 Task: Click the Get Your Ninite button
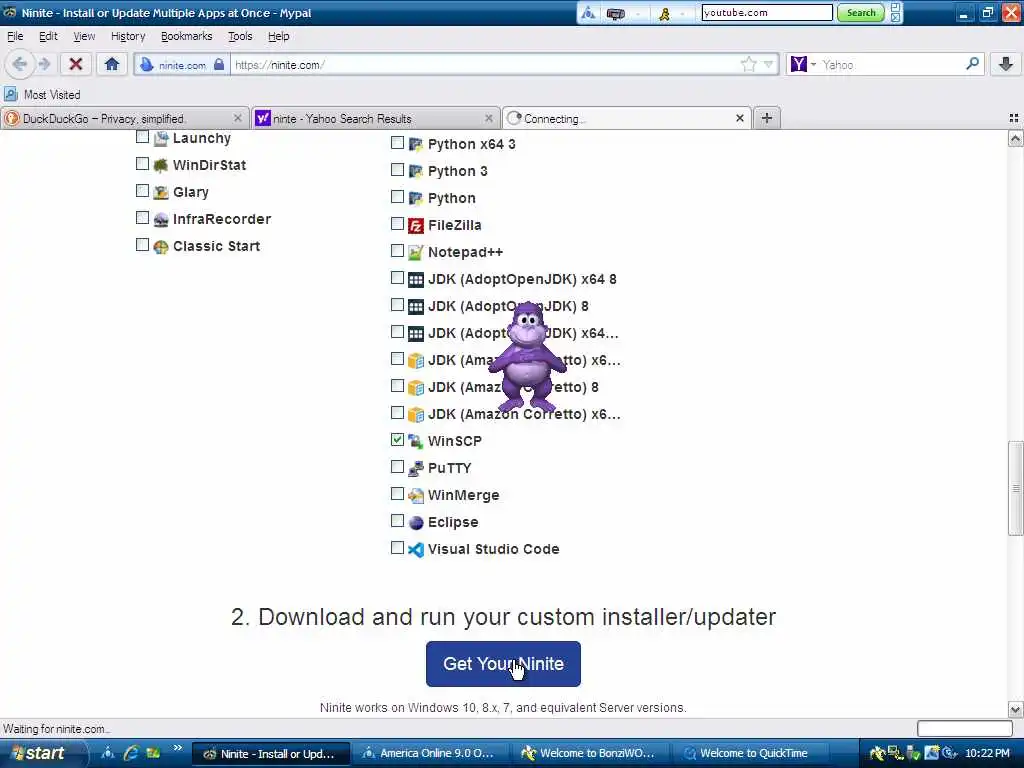point(503,664)
